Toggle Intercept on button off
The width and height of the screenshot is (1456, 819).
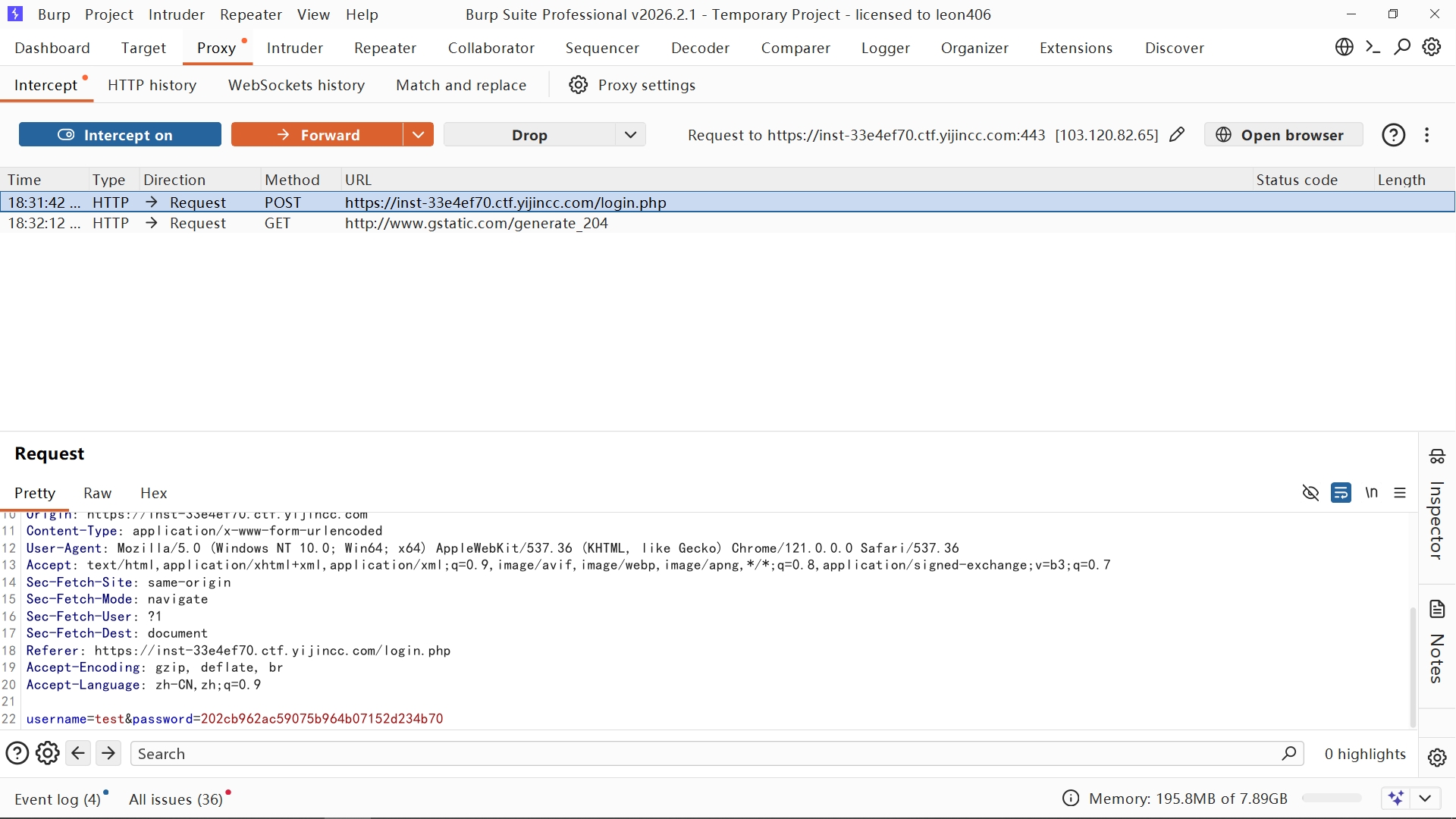(120, 135)
